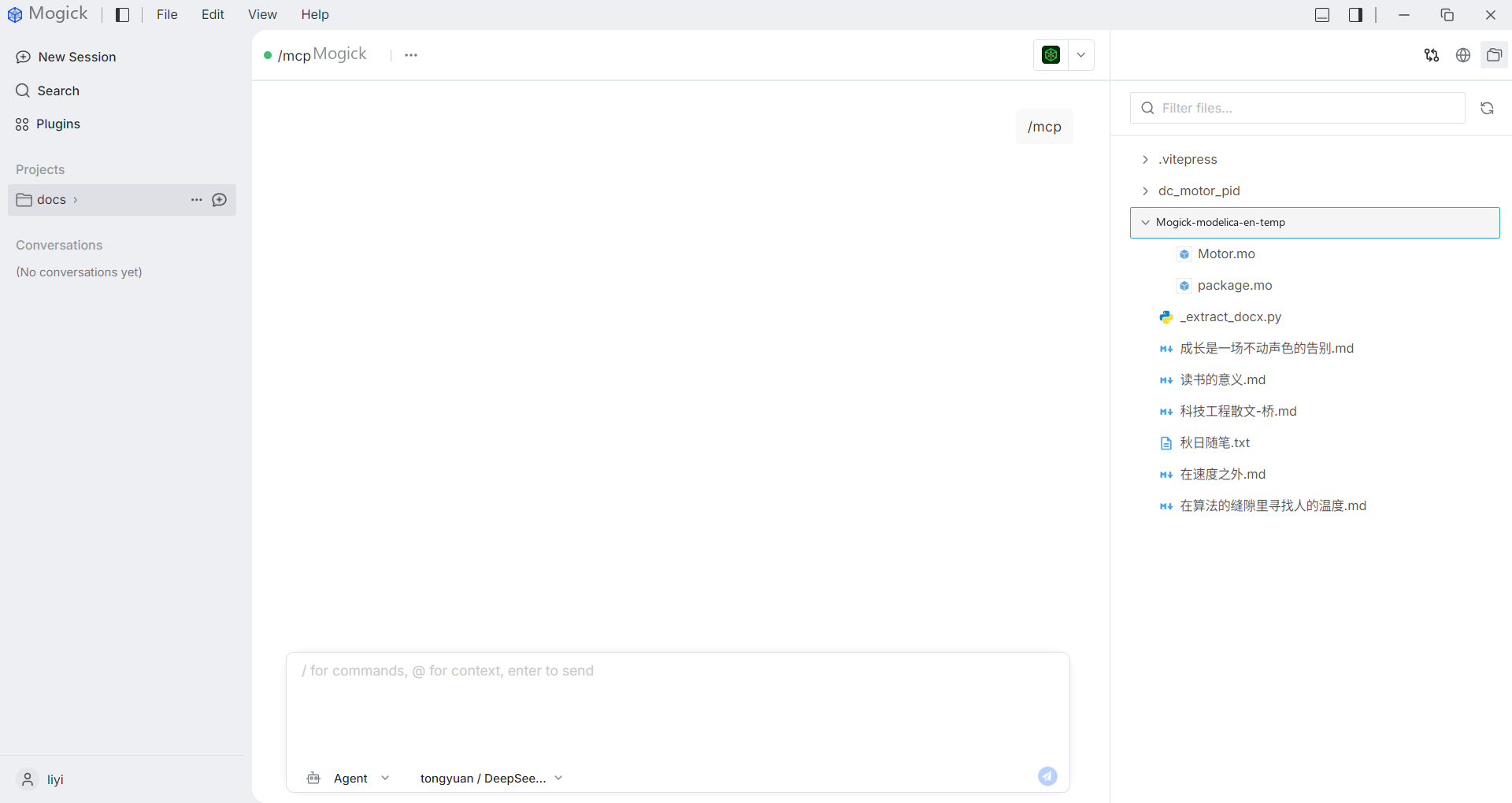The width and height of the screenshot is (1512, 803).
Task: Open the globe browser panel icon
Action: tap(1463, 55)
